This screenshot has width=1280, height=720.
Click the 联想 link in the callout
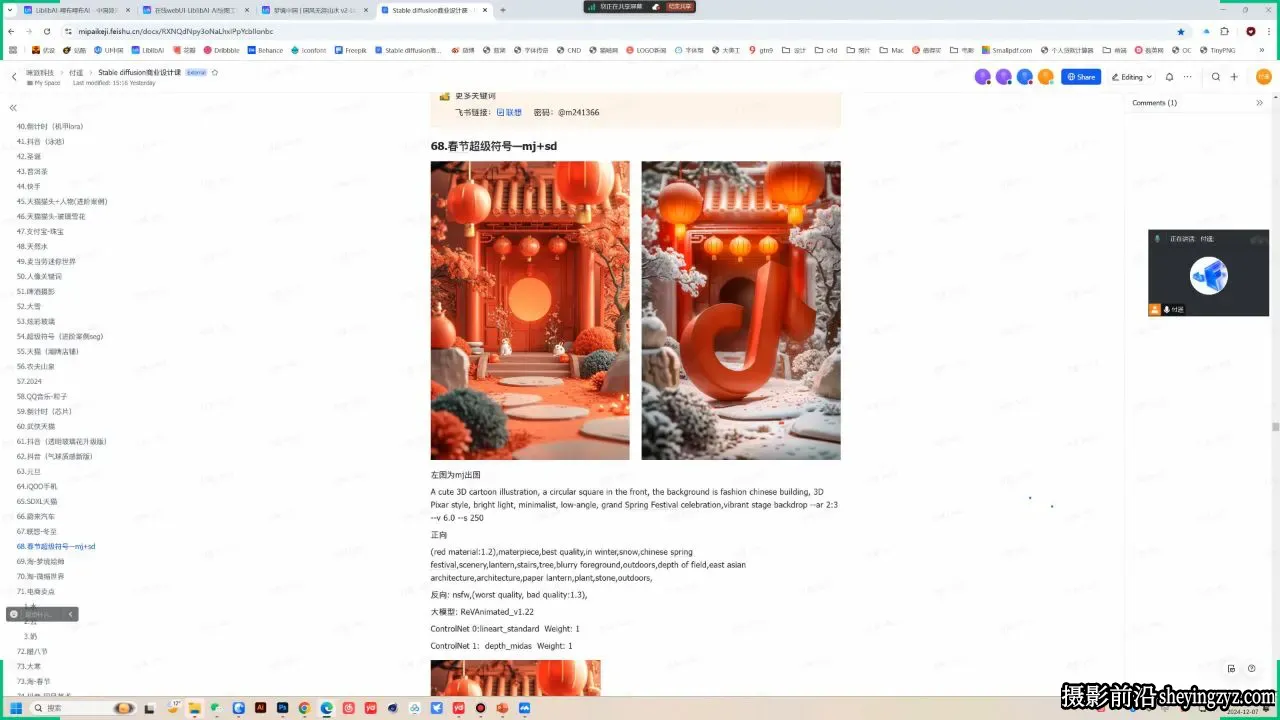(510, 113)
